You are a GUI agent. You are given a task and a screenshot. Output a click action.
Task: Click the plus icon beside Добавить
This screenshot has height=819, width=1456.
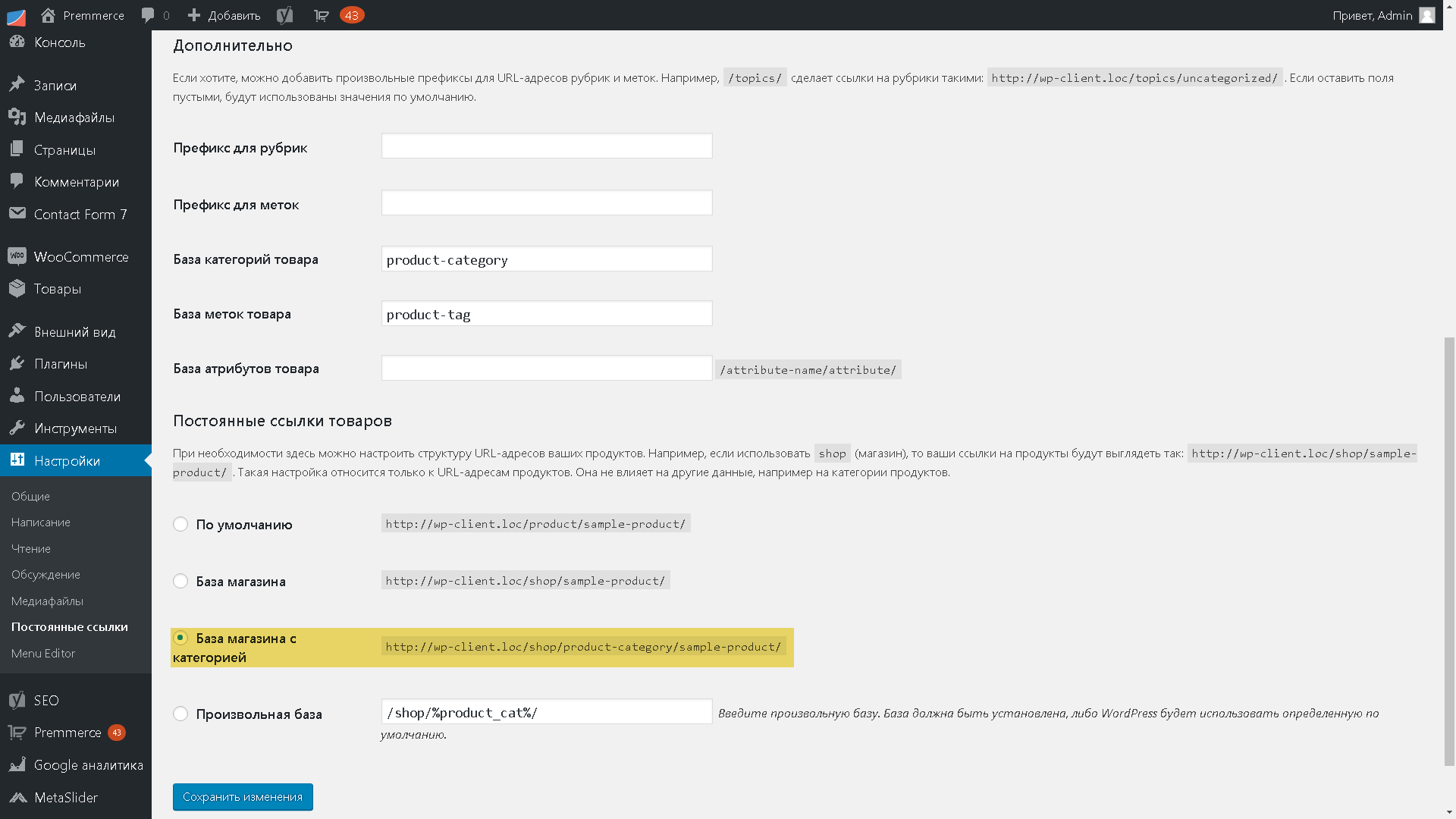(x=194, y=15)
